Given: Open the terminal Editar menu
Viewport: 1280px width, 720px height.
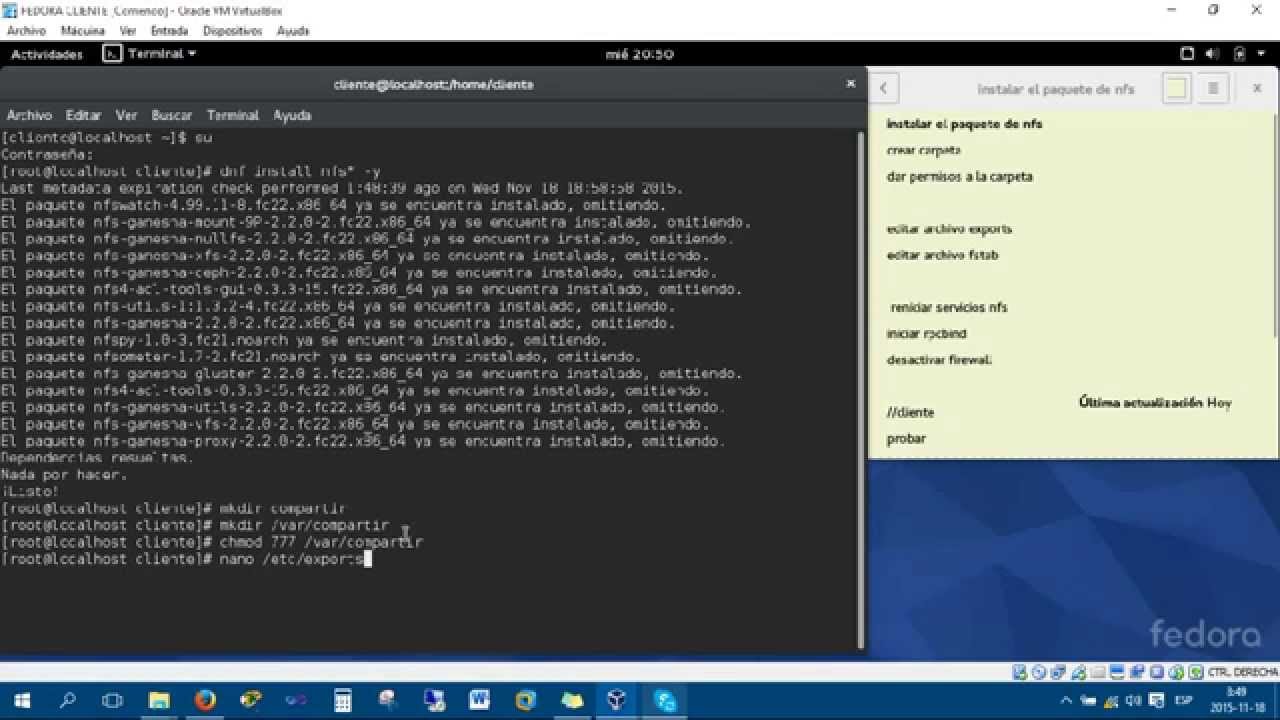Looking at the screenshot, I should click(84, 115).
